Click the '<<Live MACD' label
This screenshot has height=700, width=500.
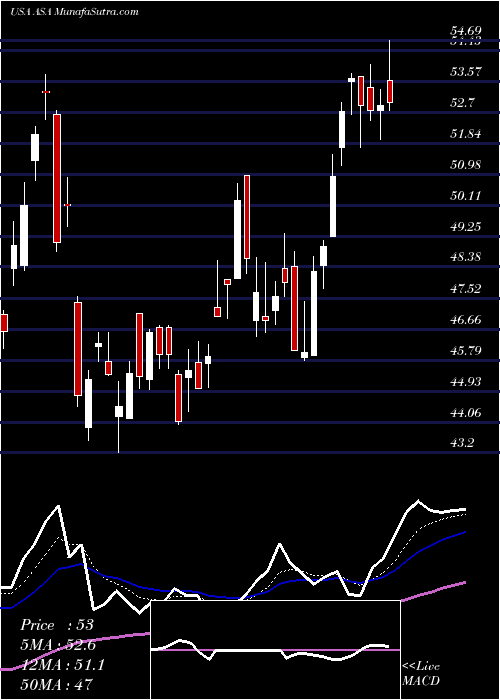pyautogui.click(x=421, y=674)
